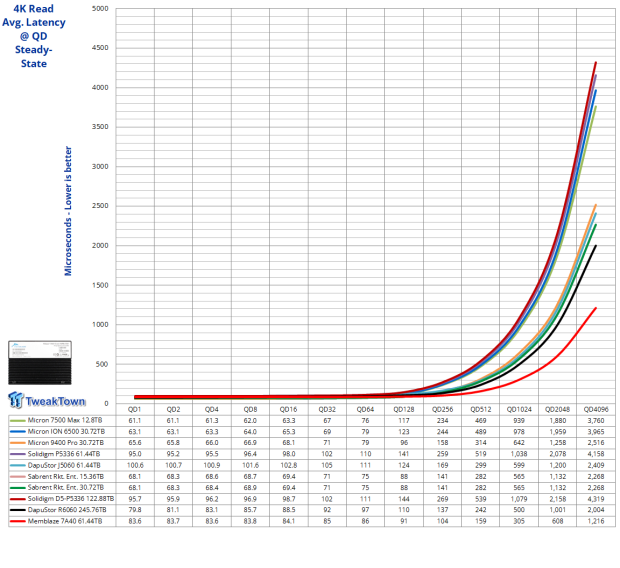Click the 85.7 QD8 value for DapuStor R6060
620x568 pixels.
coord(250,510)
